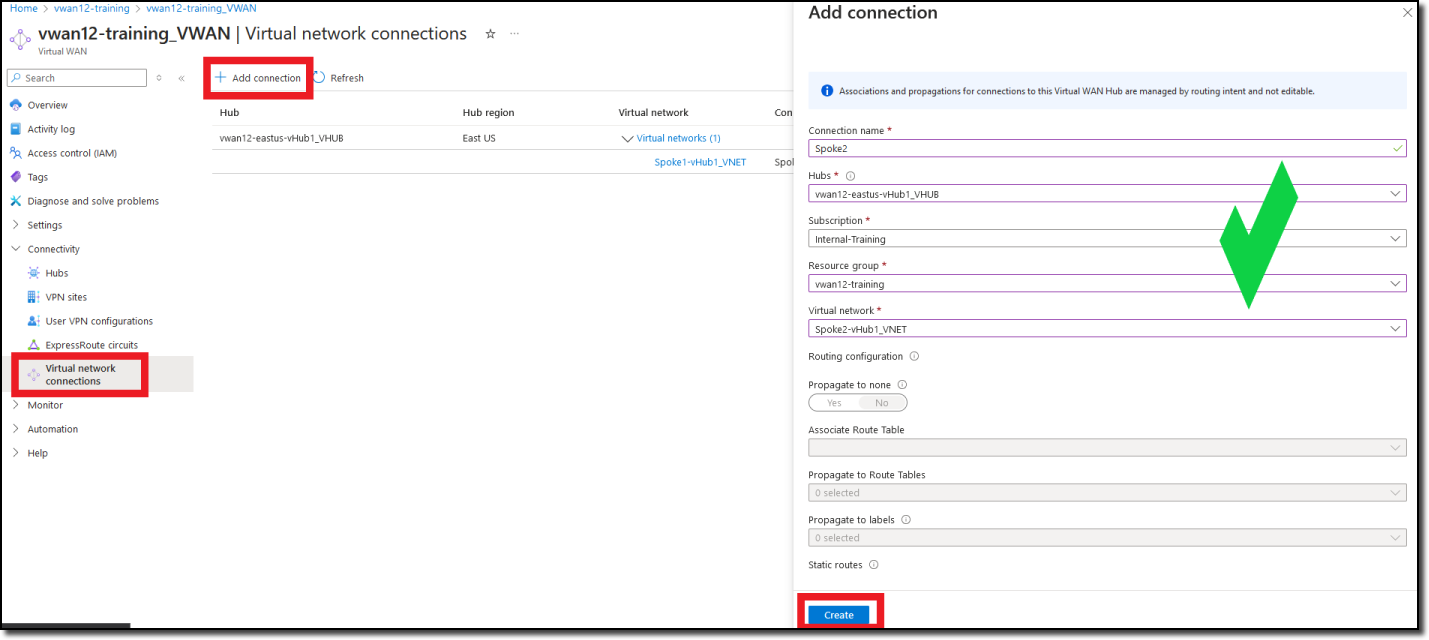
Task: Click the info icon next to Hubs
Action: point(851,176)
